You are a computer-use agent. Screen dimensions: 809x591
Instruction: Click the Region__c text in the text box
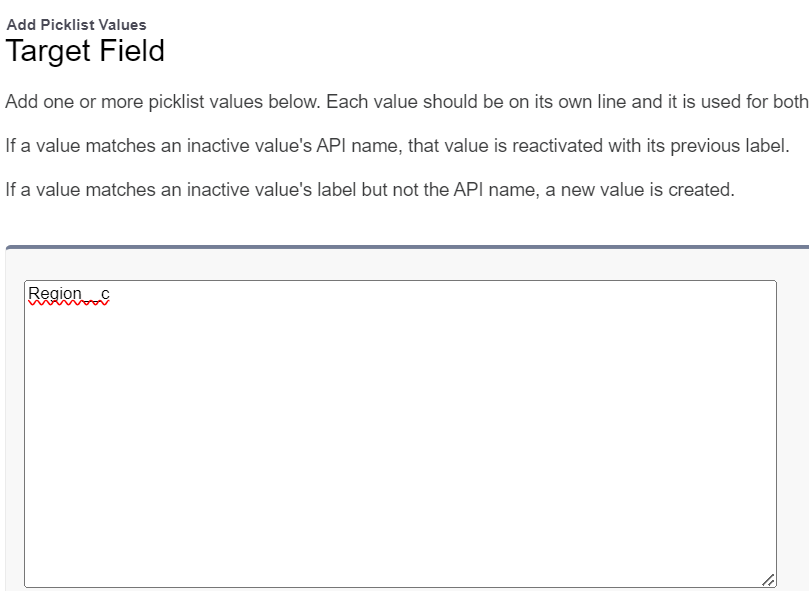[68, 294]
